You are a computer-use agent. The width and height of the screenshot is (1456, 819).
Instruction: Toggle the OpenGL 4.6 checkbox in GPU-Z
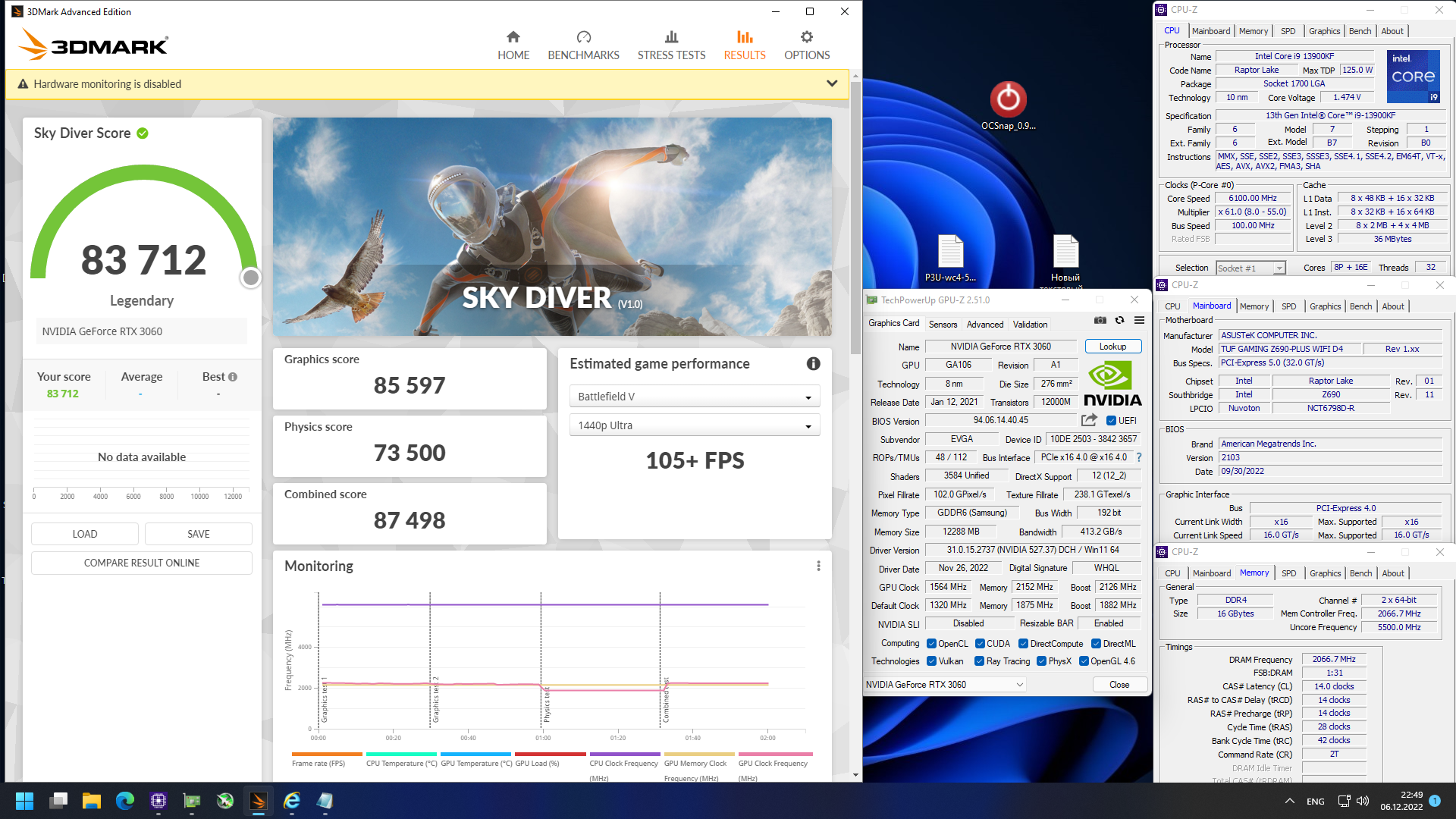[x=1084, y=661]
